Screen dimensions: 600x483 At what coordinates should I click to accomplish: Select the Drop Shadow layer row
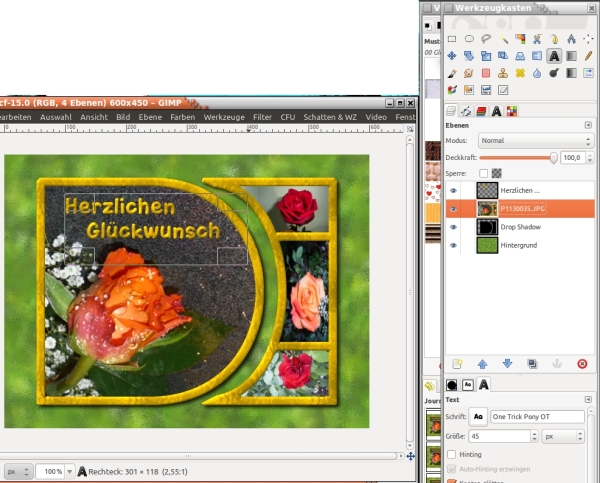520,227
